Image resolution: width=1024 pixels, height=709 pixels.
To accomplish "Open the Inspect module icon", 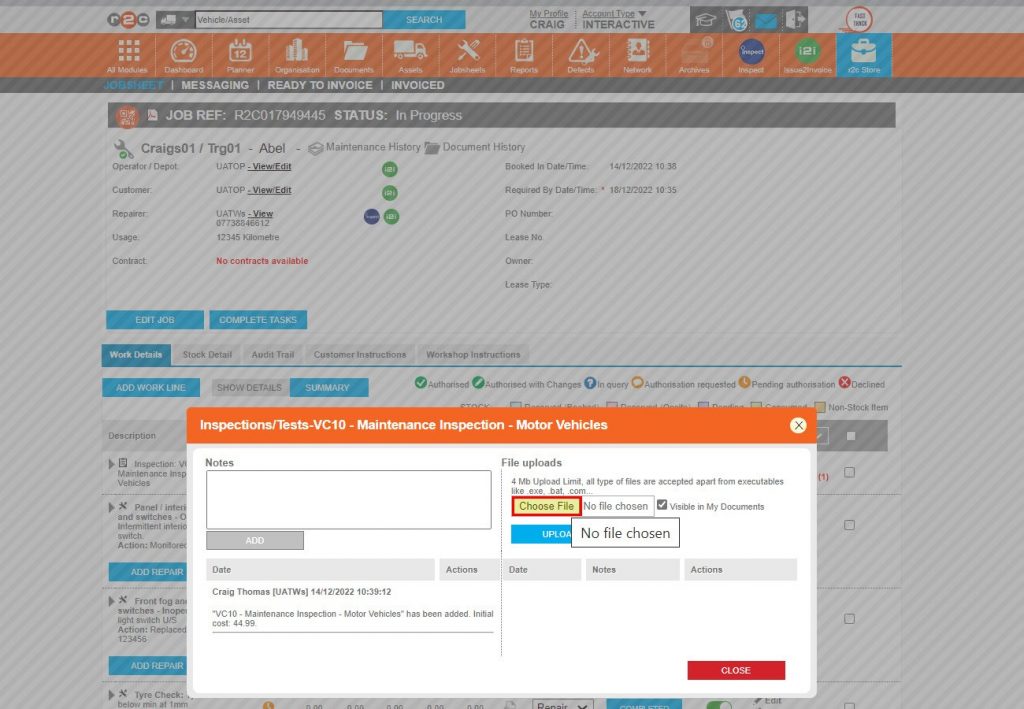I will (751, 52).
